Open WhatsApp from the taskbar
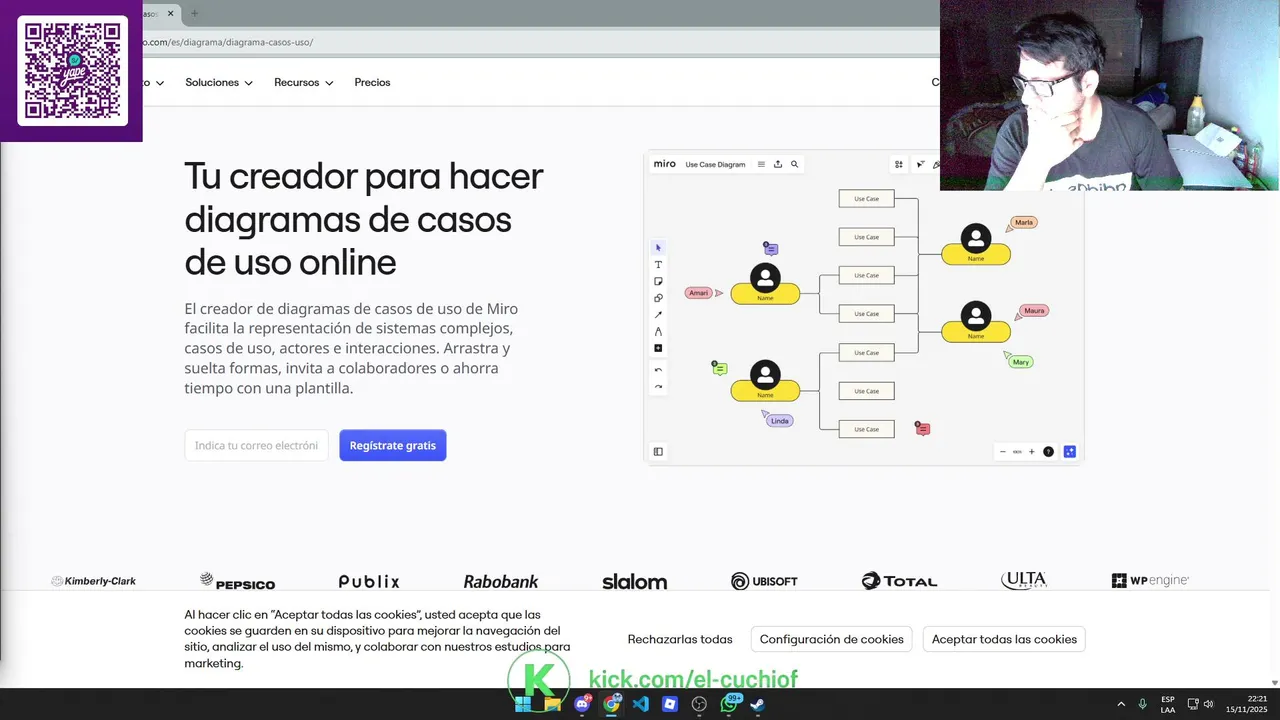Viewport: 1280px width, 720px height. 729,704
